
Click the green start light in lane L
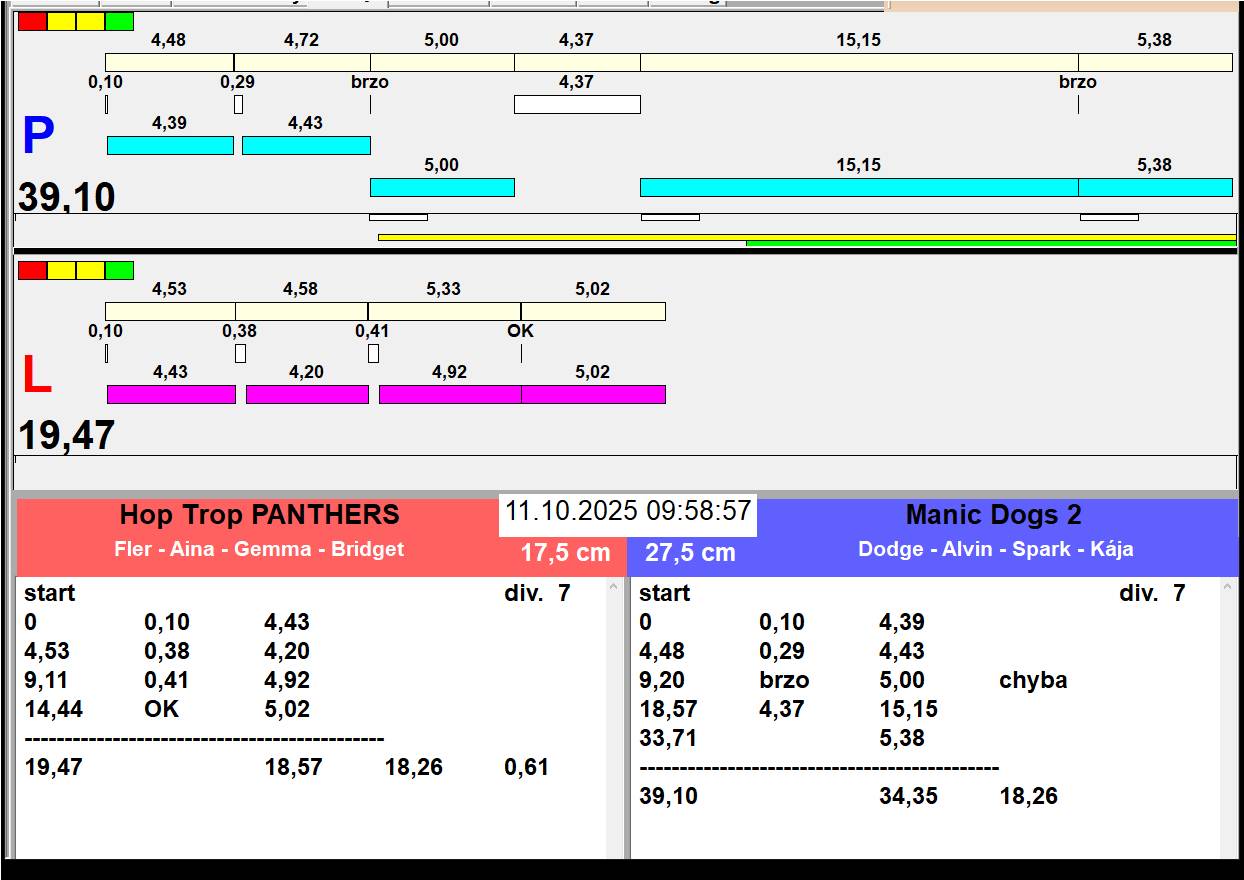119,270
